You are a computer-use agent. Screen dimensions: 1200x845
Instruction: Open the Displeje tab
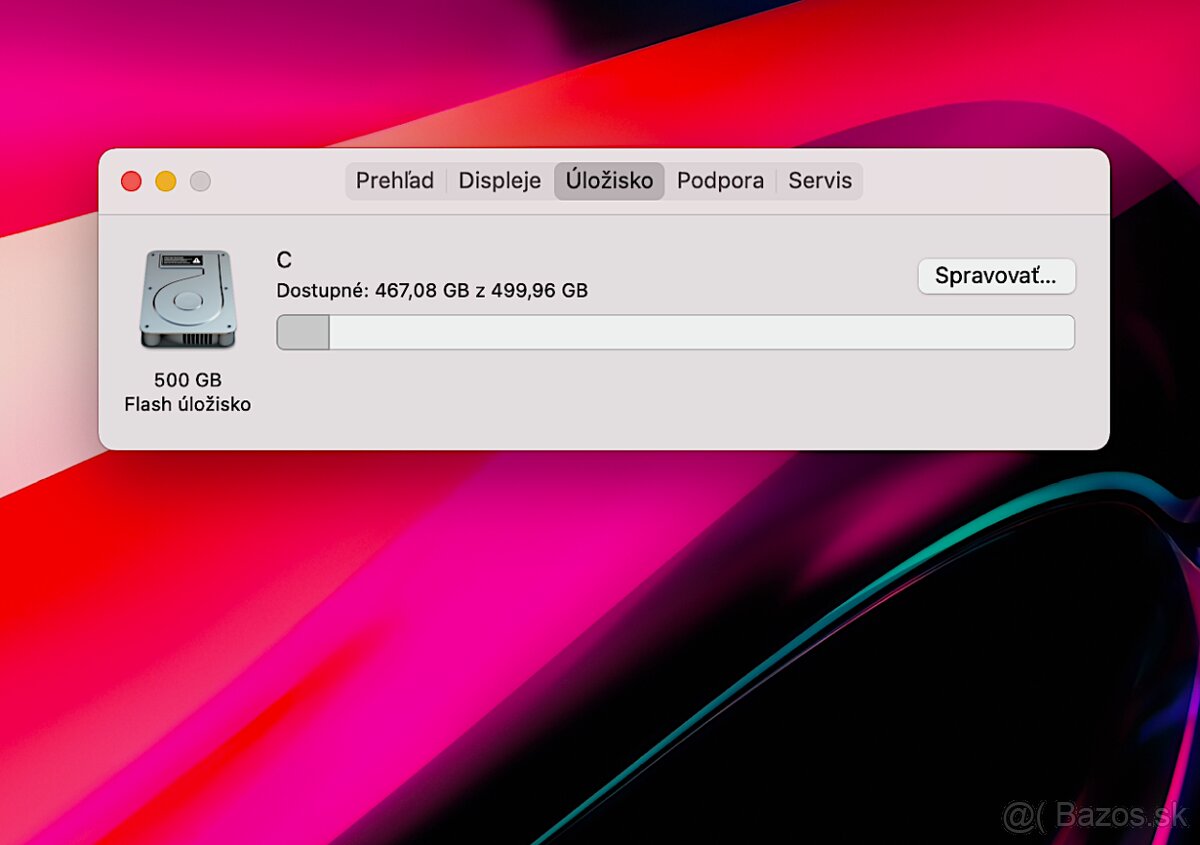(x=499, y=181)
